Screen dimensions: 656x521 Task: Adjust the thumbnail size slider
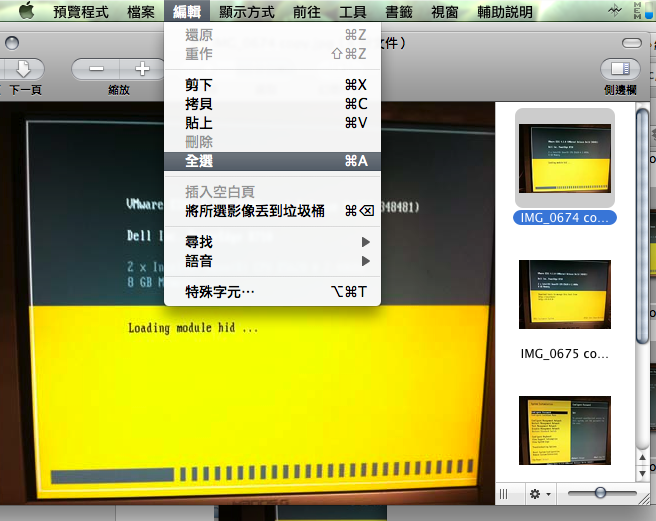pos(600,493)
